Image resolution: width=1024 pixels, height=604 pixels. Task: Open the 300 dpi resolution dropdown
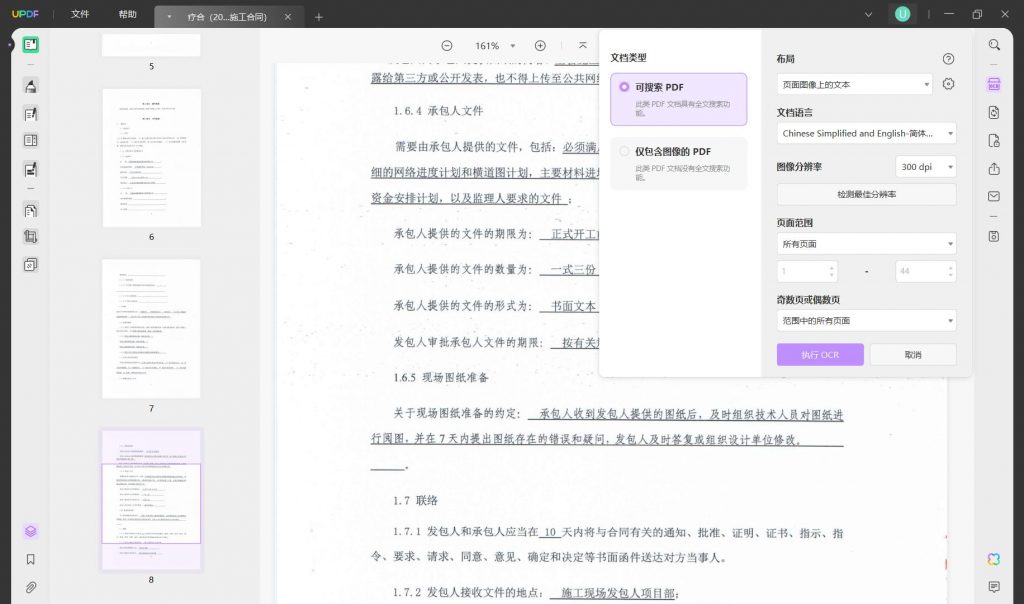[x=926, y=167]
